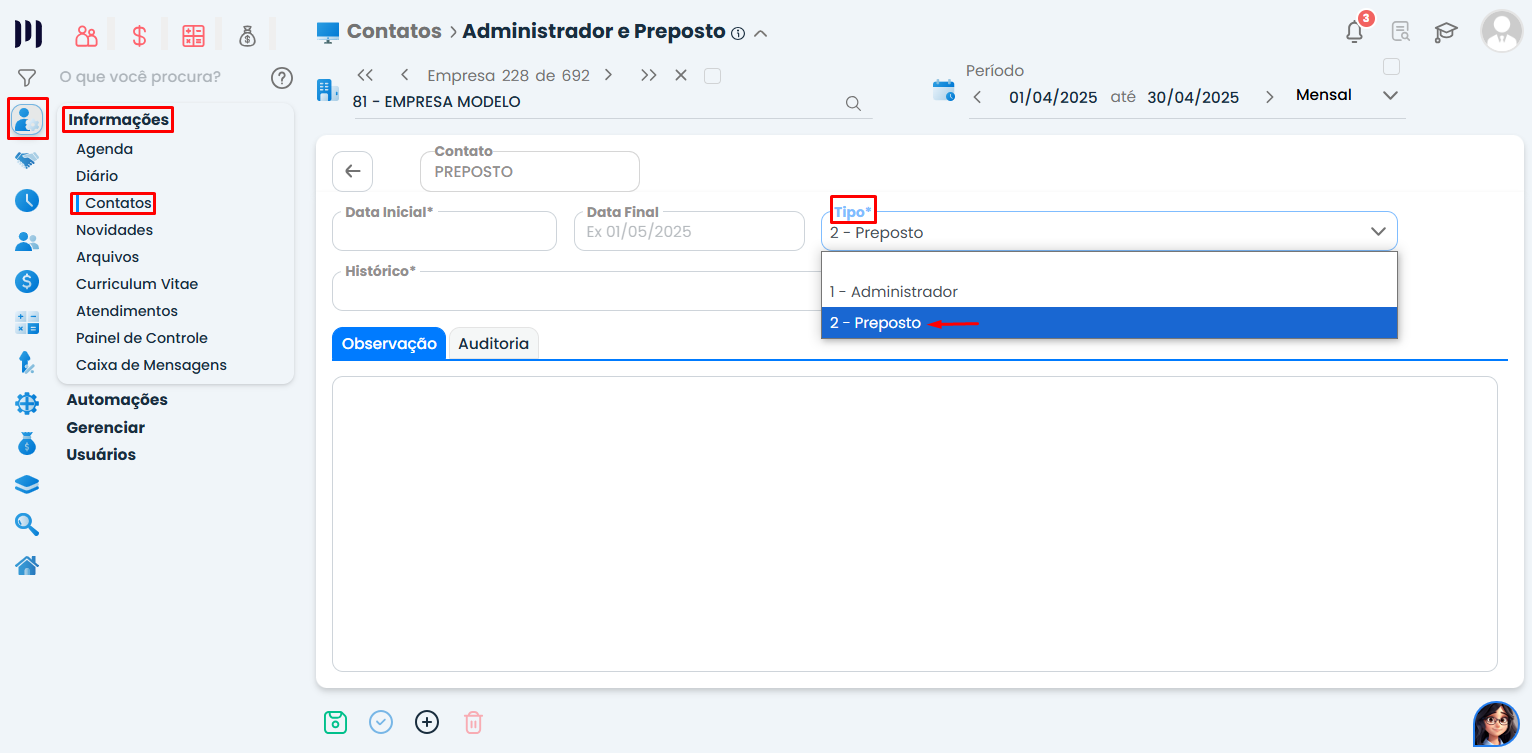The image size is (1532, 753).
Task: Clear the company selection with the X
Action: point(681,75)
